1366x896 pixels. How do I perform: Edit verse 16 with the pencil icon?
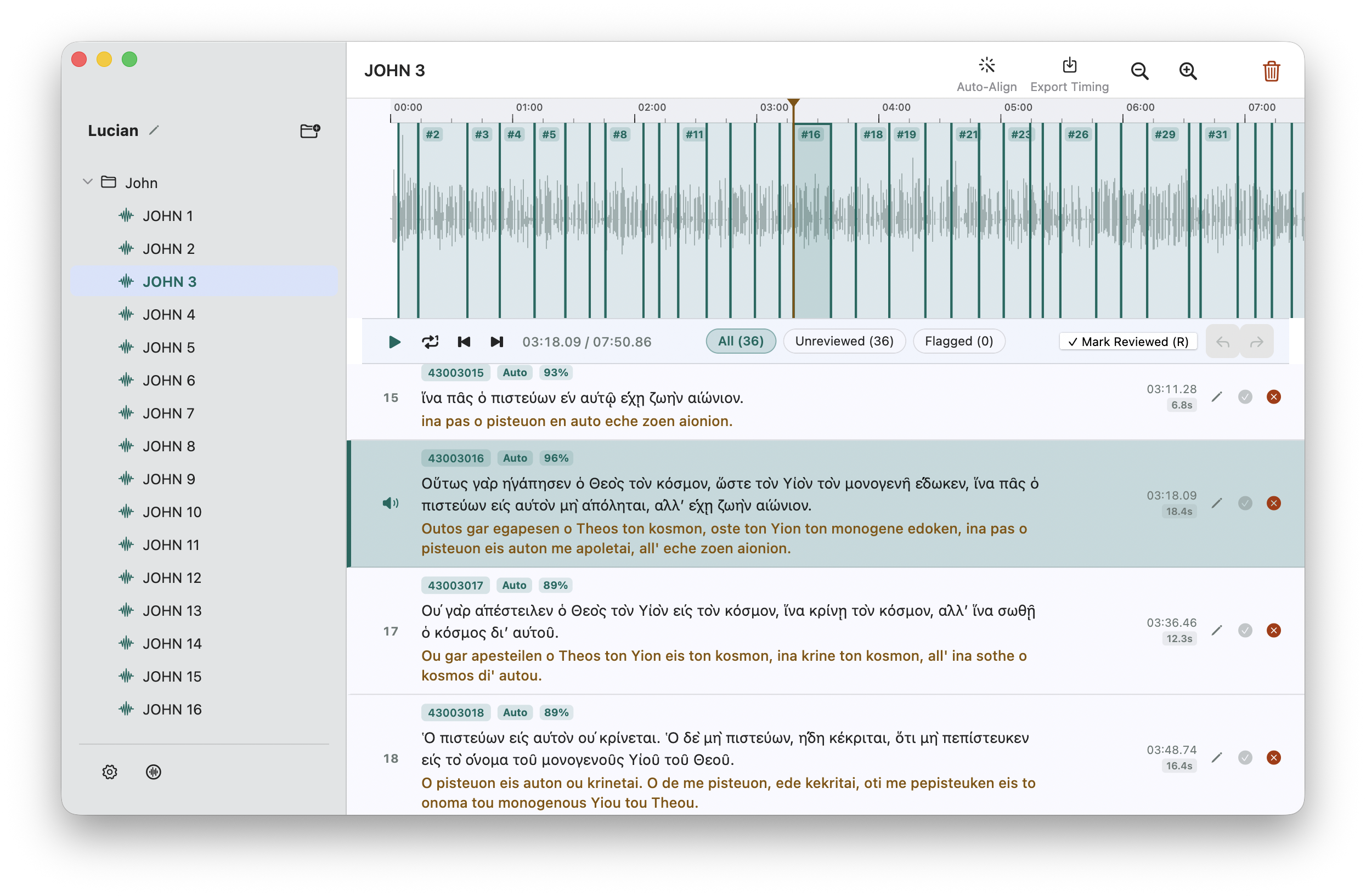[1216, 503]
